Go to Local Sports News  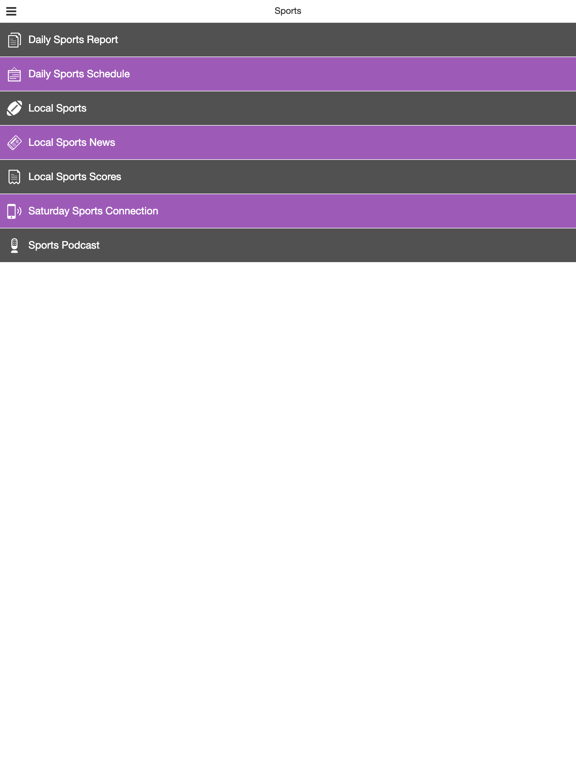tap(288, 143)
